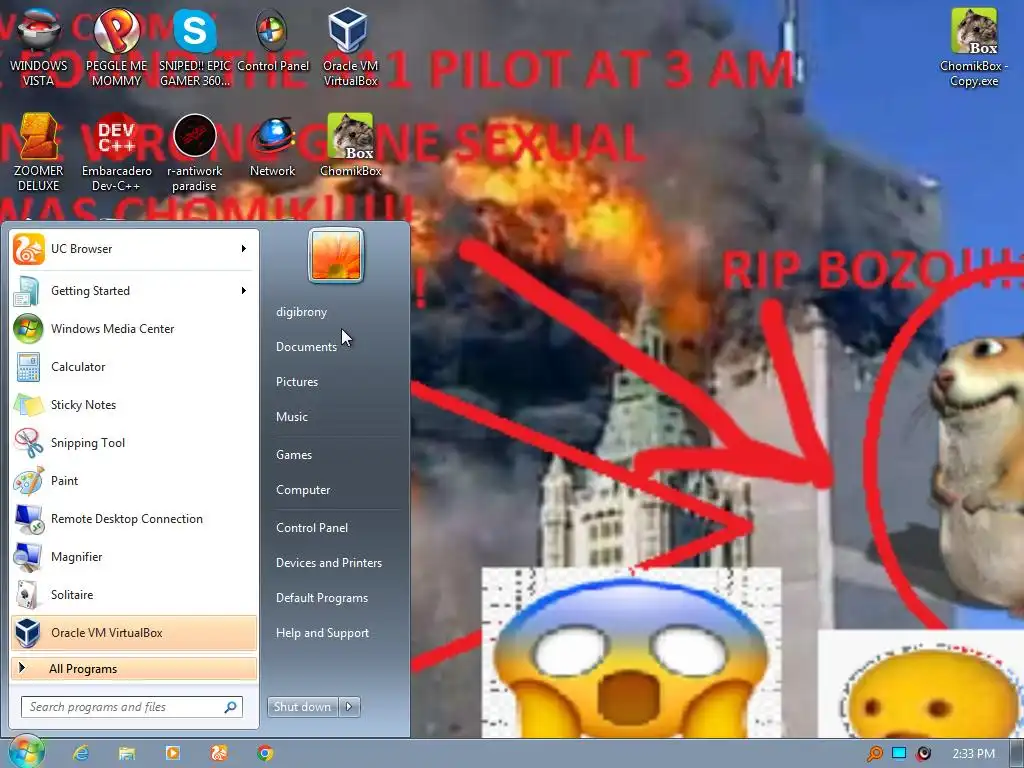Open the Control Panel desktop icon
This screenshot has width=1024, height=768.
click(273, 40)
